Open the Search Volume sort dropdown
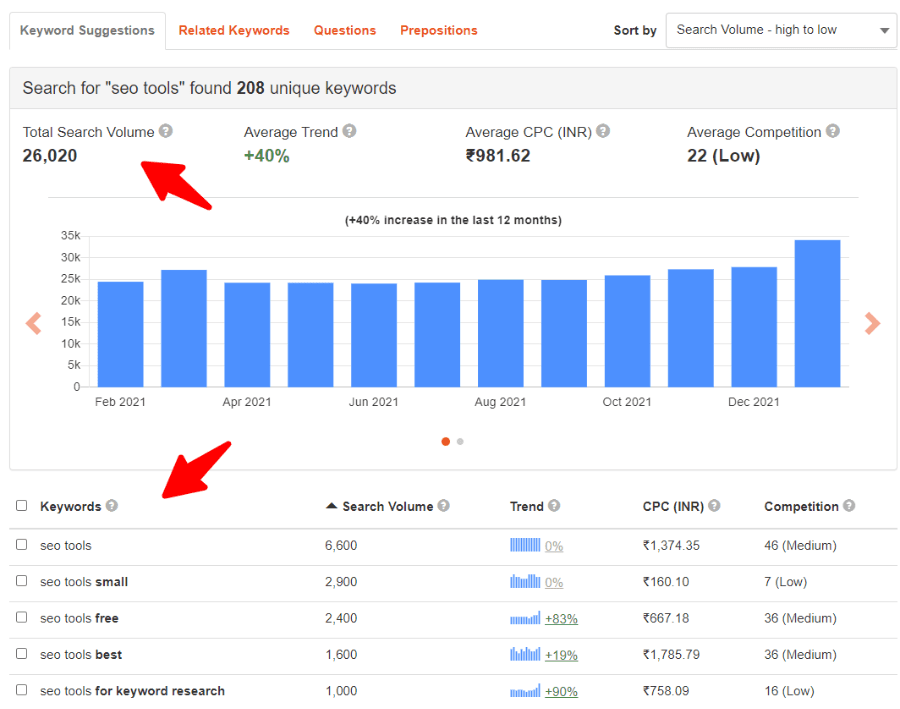The height and width of the screenshot is (709, 900). [780, 30]
